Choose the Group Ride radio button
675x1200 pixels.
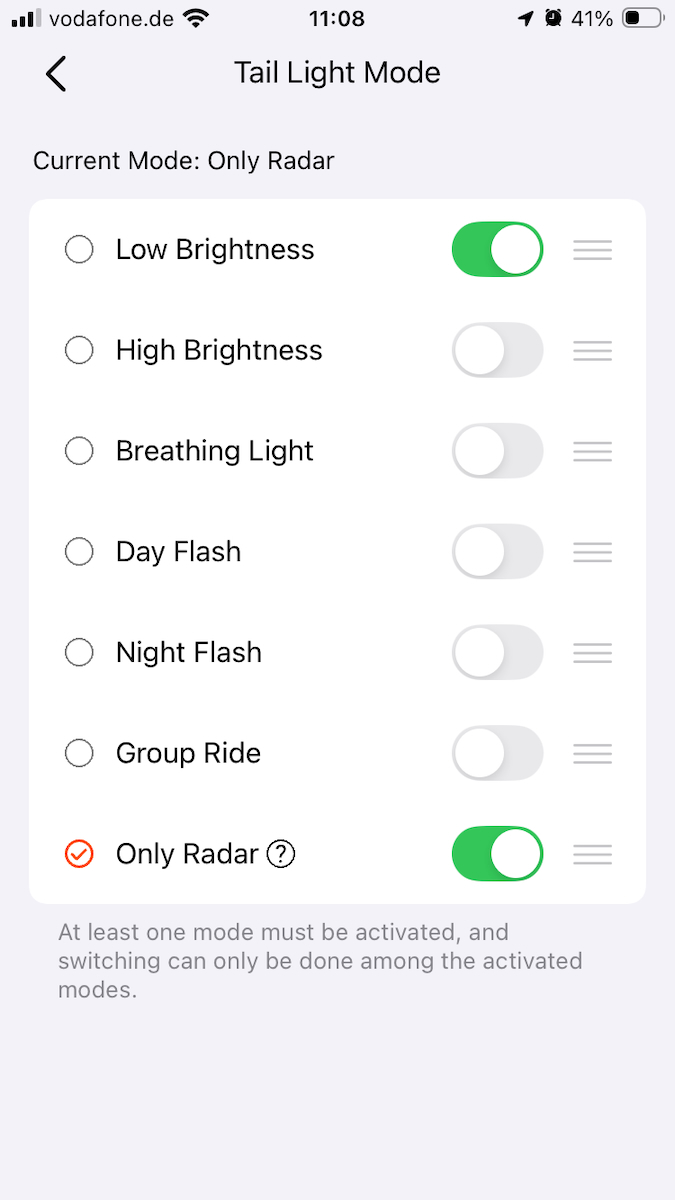[79, 753]
